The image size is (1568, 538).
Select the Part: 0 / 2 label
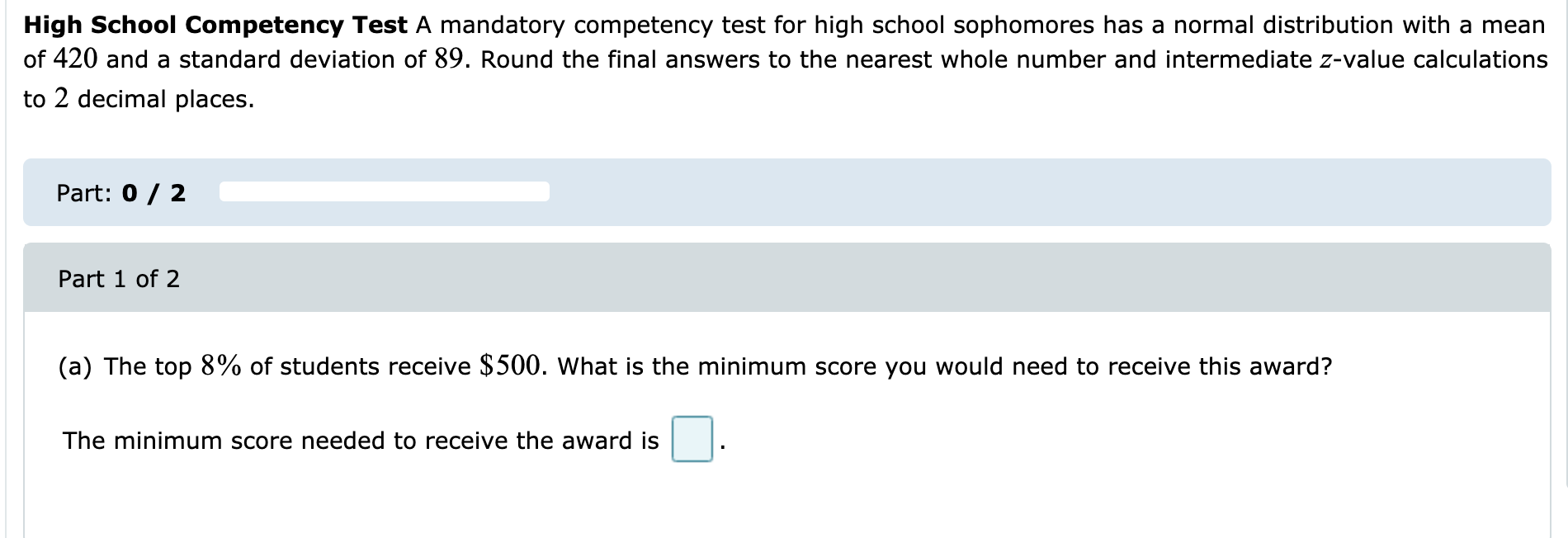tap(120, 193)
